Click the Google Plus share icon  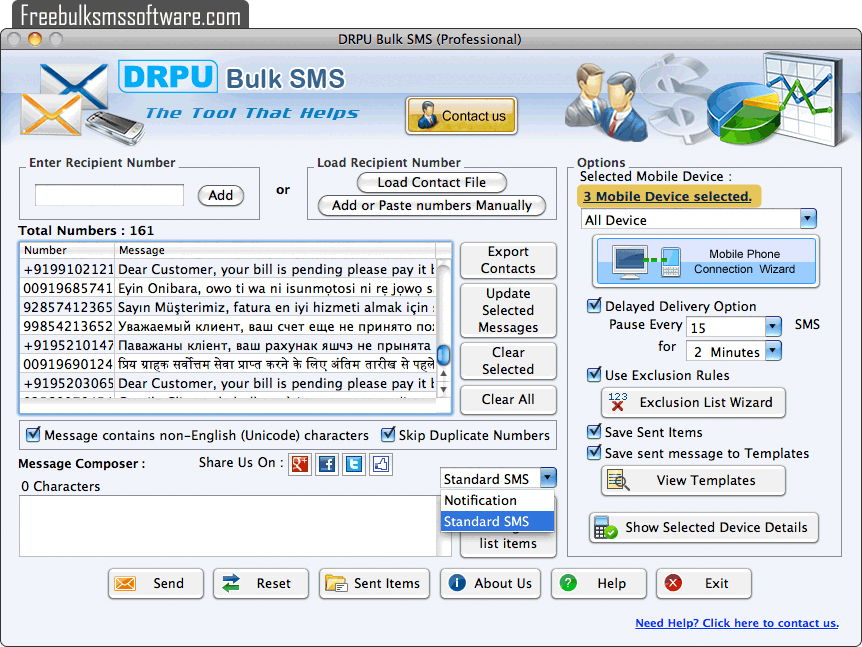[x=300, y=464]
